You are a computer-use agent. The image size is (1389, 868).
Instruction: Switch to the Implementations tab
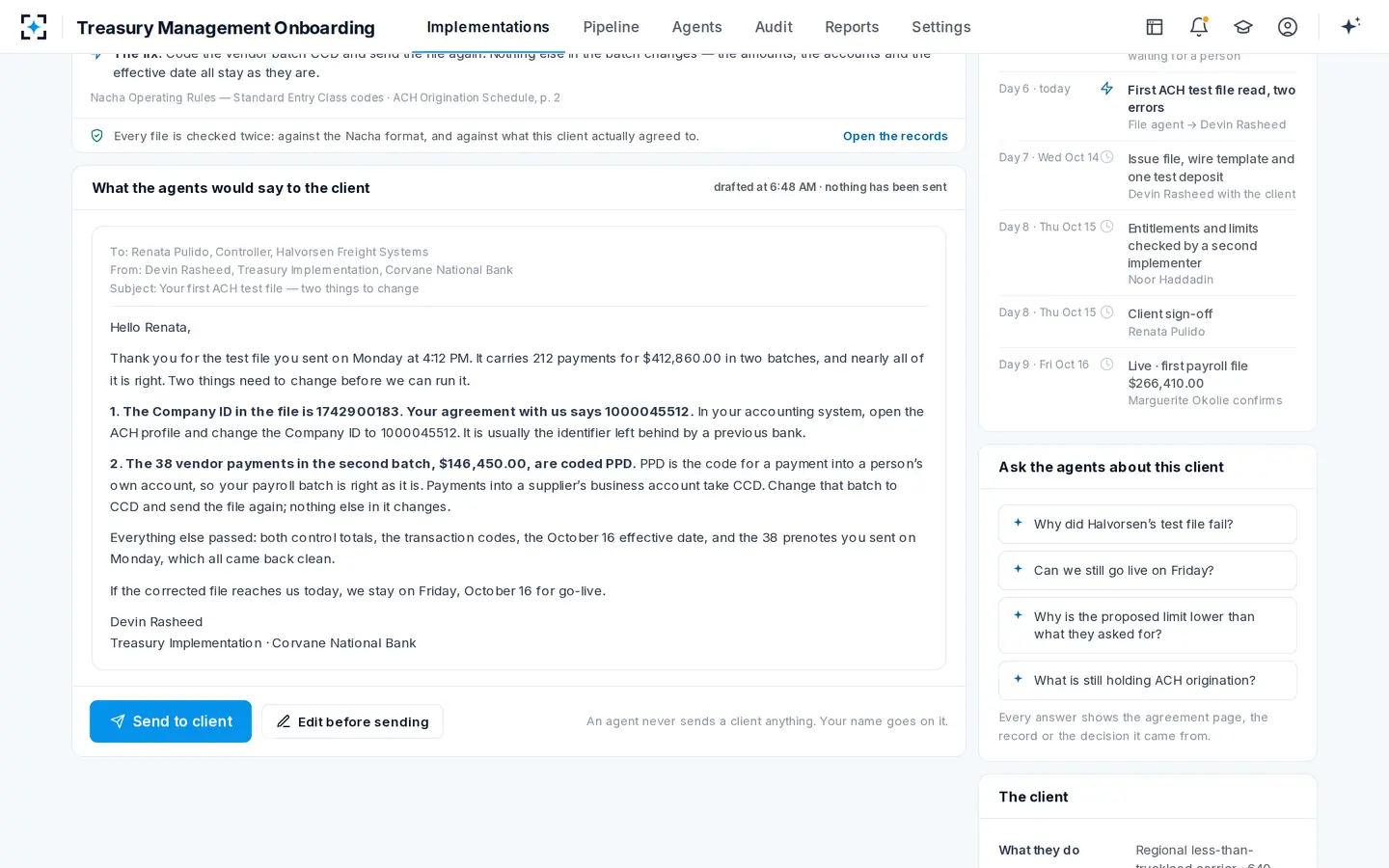pos(488,27)
